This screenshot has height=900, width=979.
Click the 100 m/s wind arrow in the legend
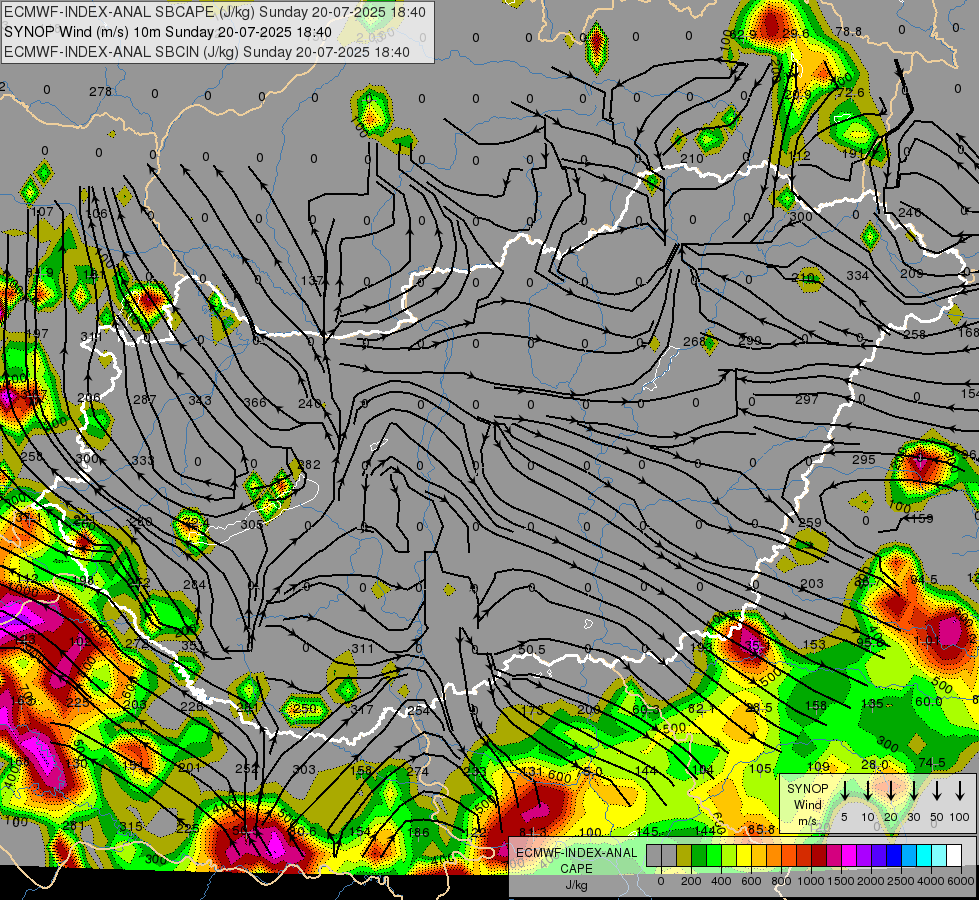960,791
